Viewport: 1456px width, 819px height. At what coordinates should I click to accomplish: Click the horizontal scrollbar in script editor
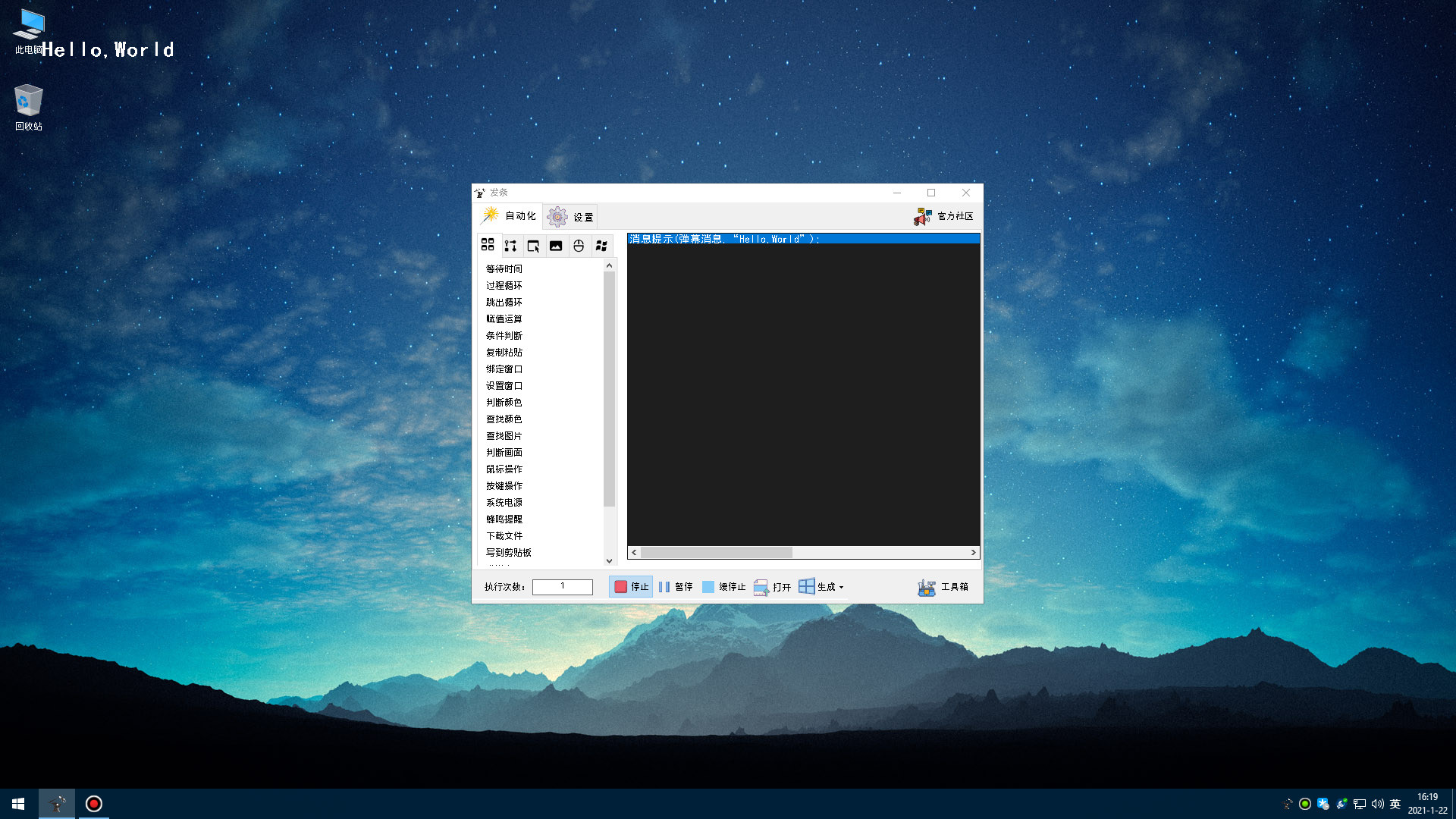point(716,553)
